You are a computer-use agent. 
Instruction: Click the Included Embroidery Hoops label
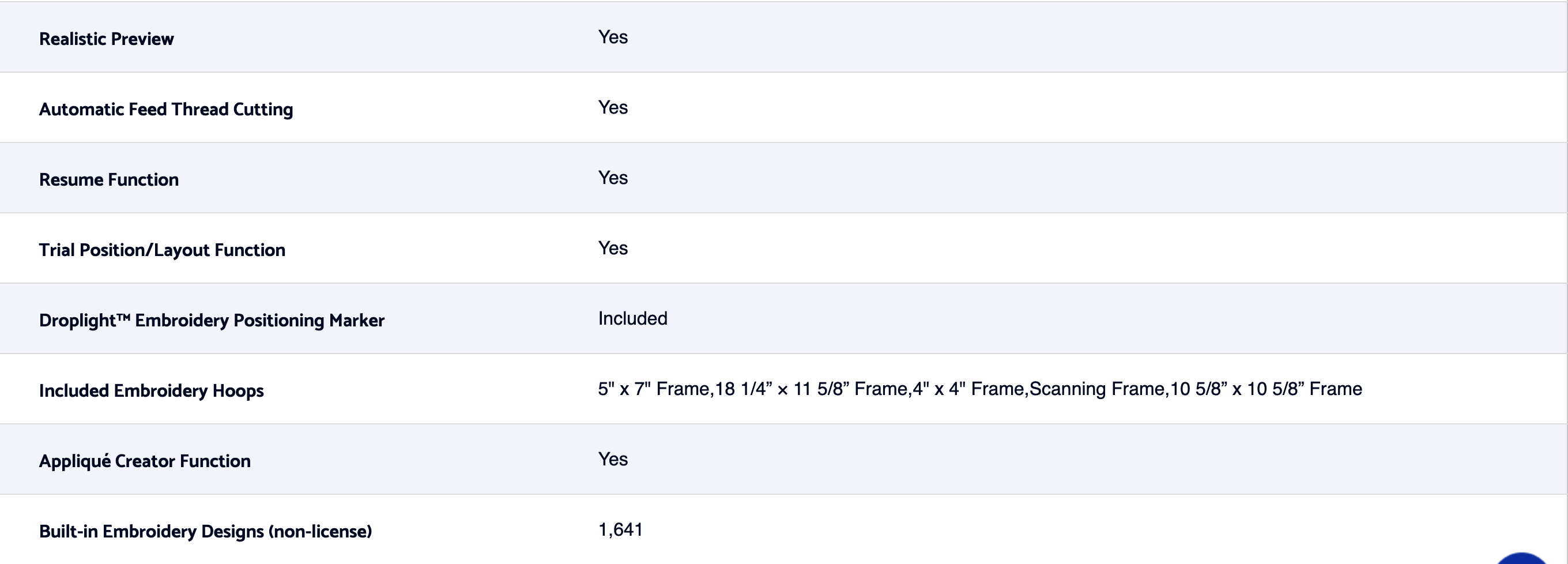point(151,391)
